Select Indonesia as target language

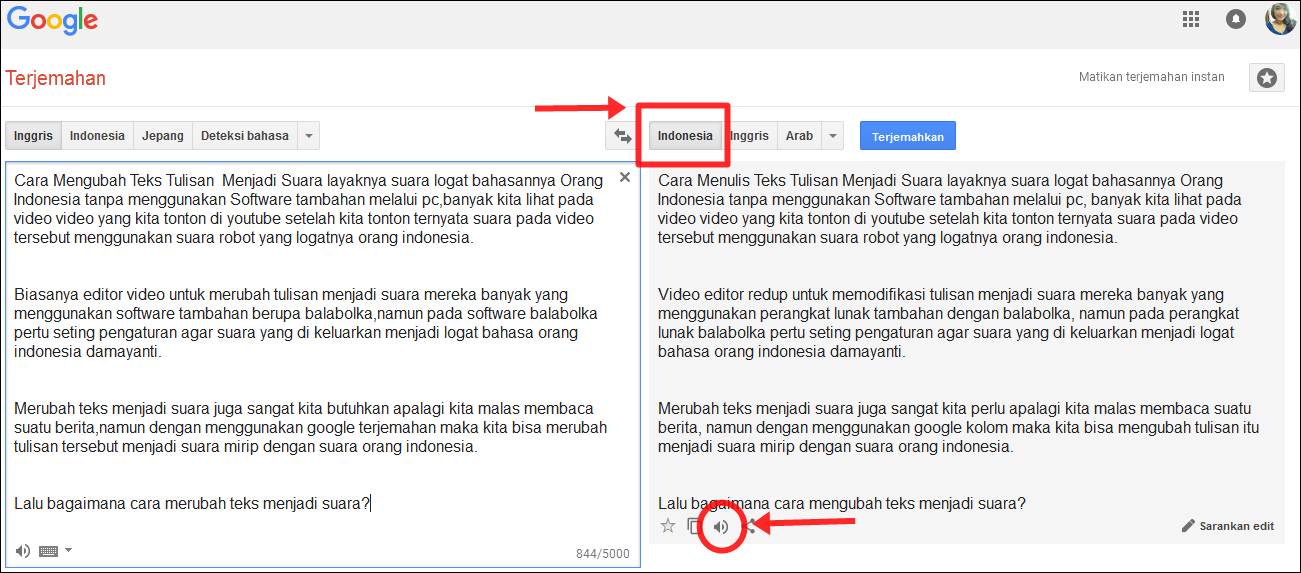[685, 136]
